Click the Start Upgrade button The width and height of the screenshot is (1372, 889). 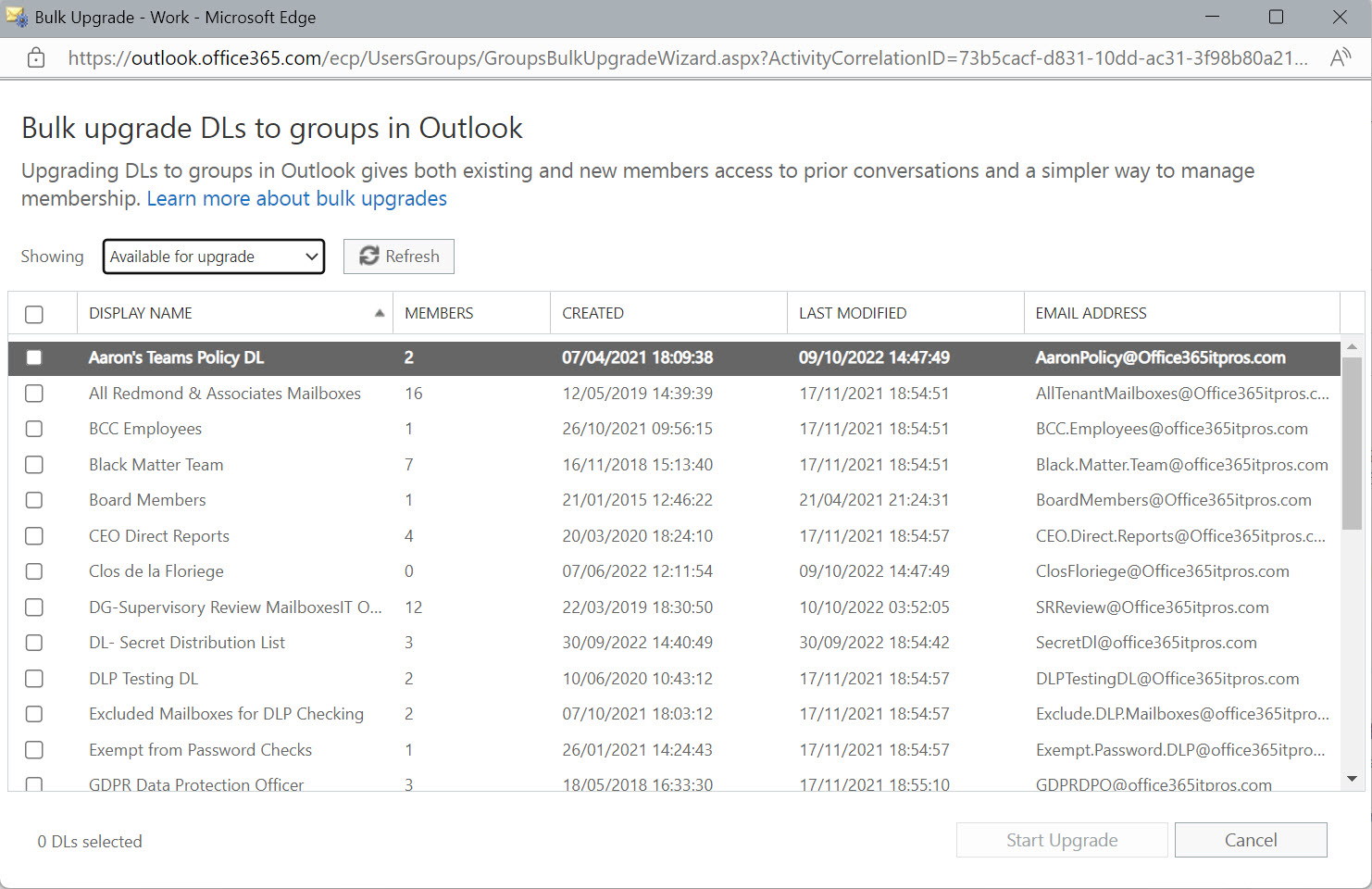(x=1062, y=840)
